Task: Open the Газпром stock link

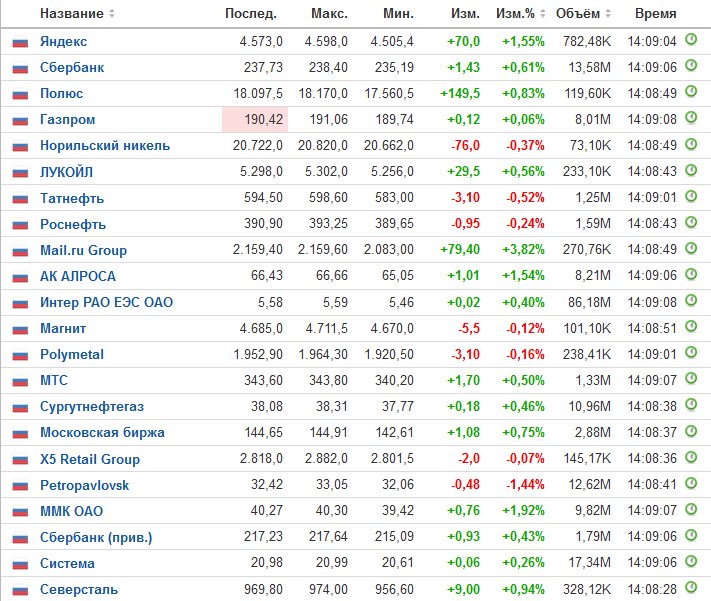Action: (x=68, y=120)
